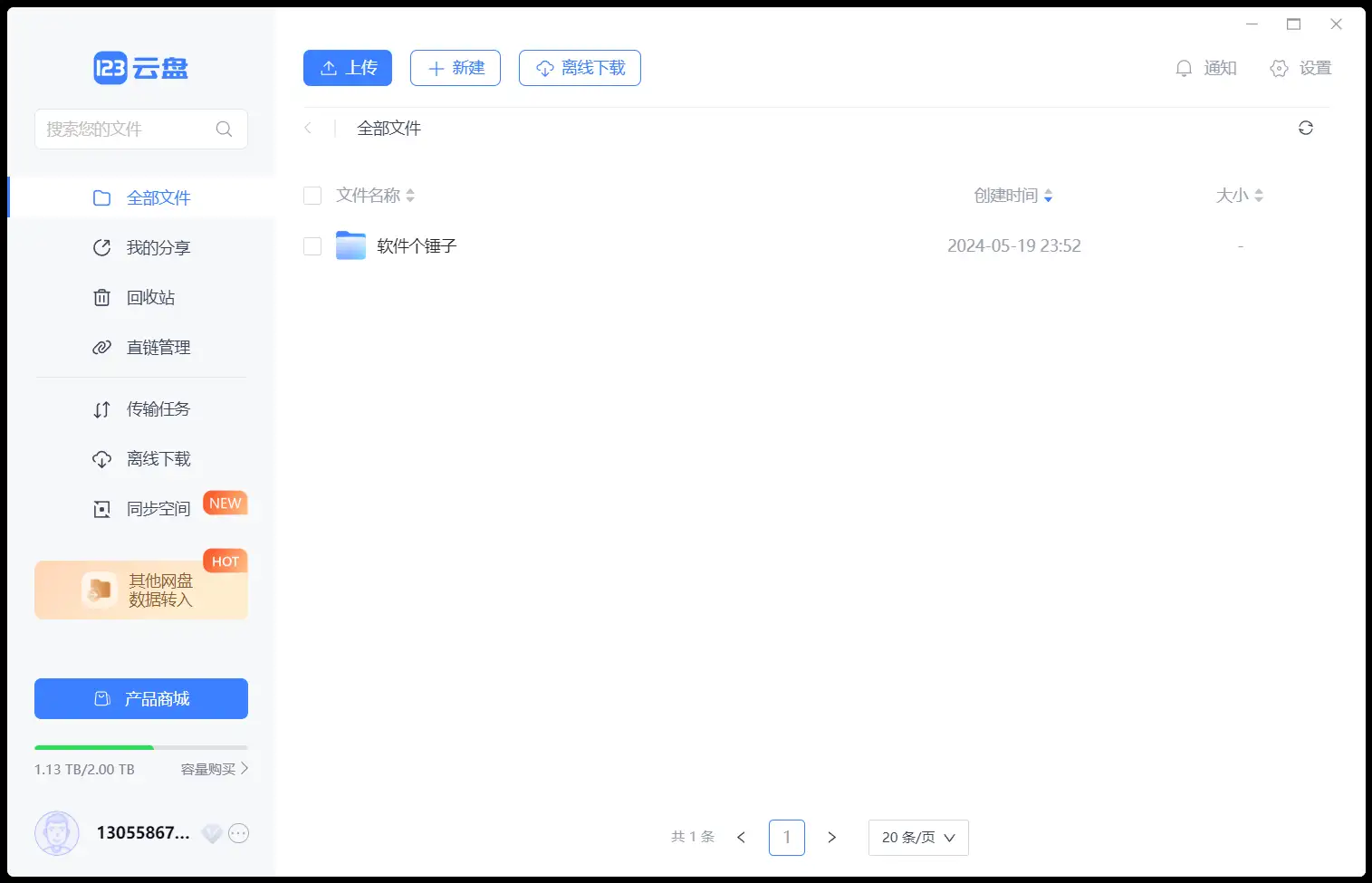Go to previous page arrow

tap(741, 838)
